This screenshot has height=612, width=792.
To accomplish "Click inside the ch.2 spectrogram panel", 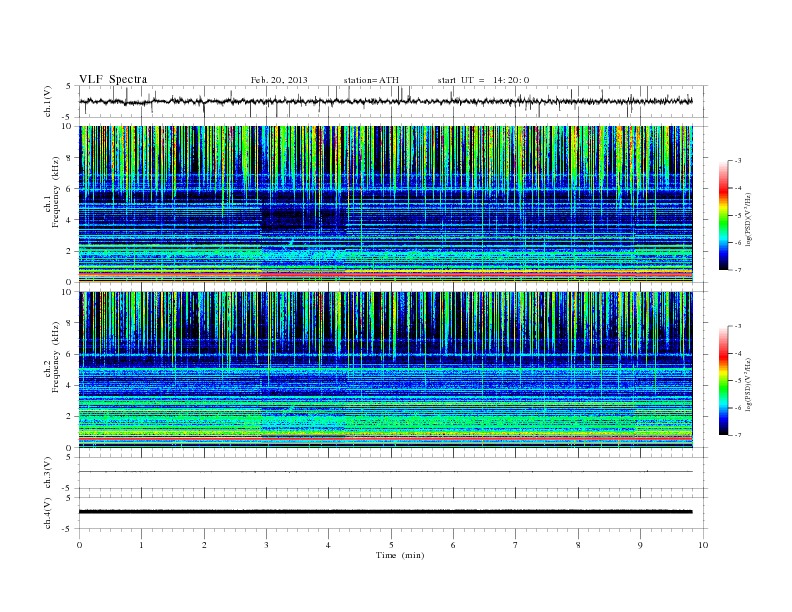I will click(x=385, y=369).
